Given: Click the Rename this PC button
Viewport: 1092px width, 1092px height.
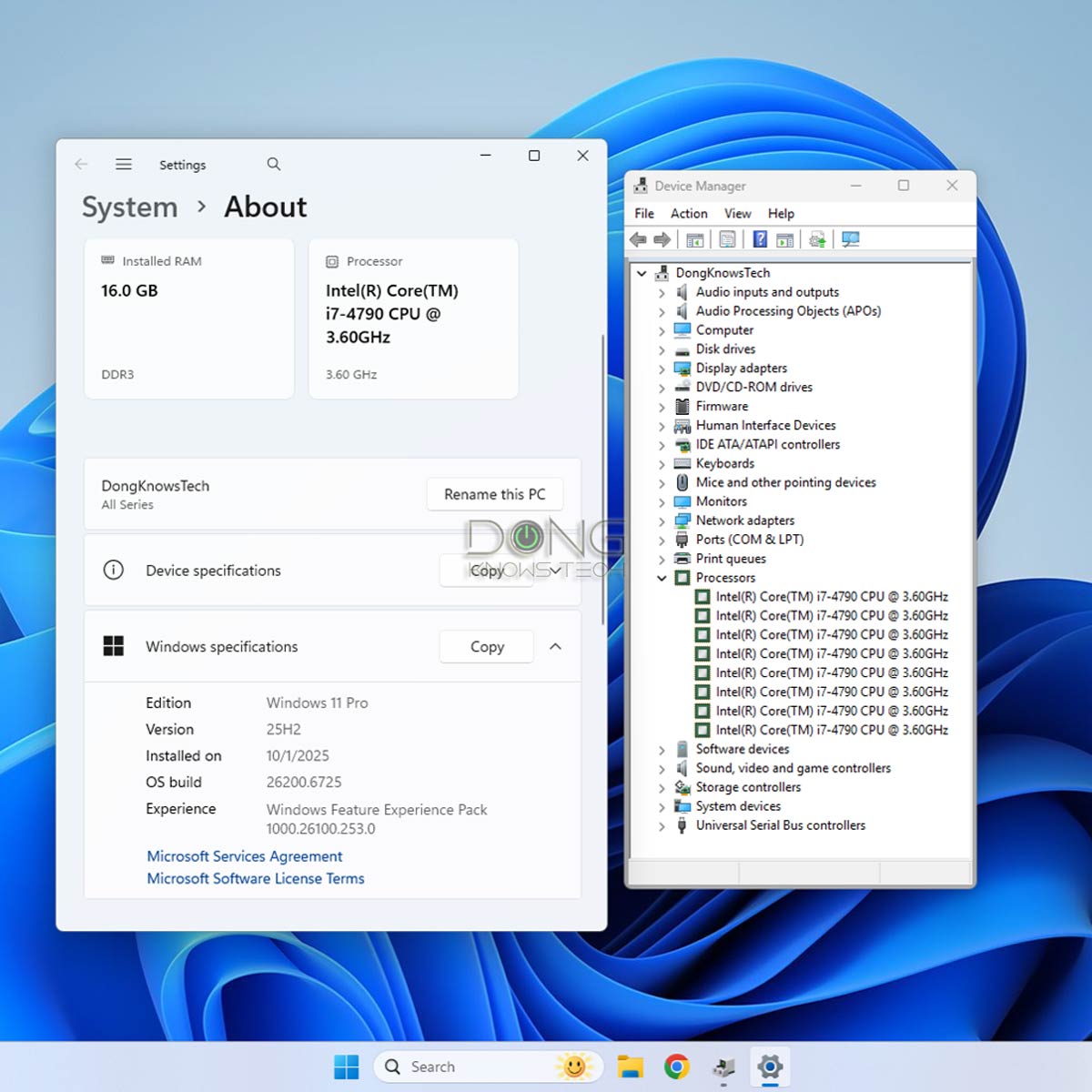Looking at the screenshot, I should (x=494, y=494).
